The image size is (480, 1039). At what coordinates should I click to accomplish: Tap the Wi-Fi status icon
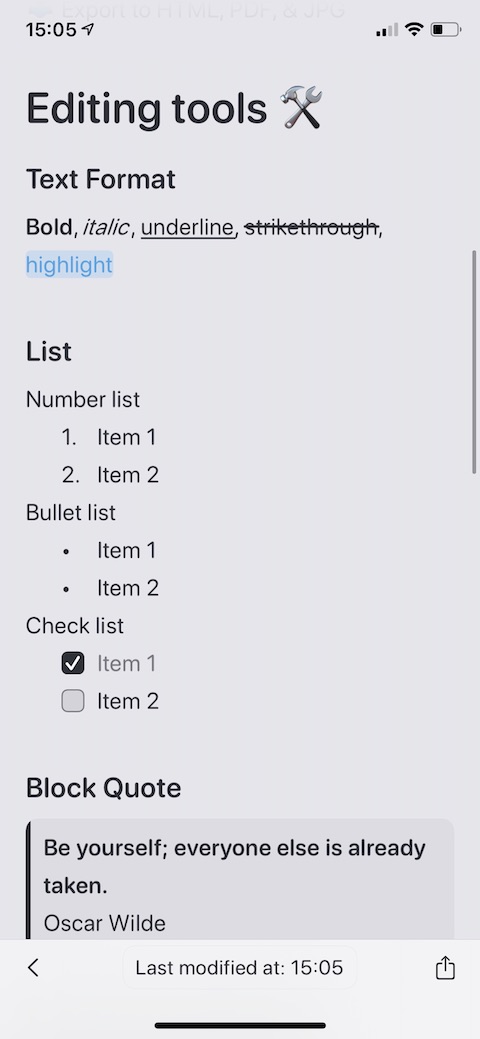point(414,29)
